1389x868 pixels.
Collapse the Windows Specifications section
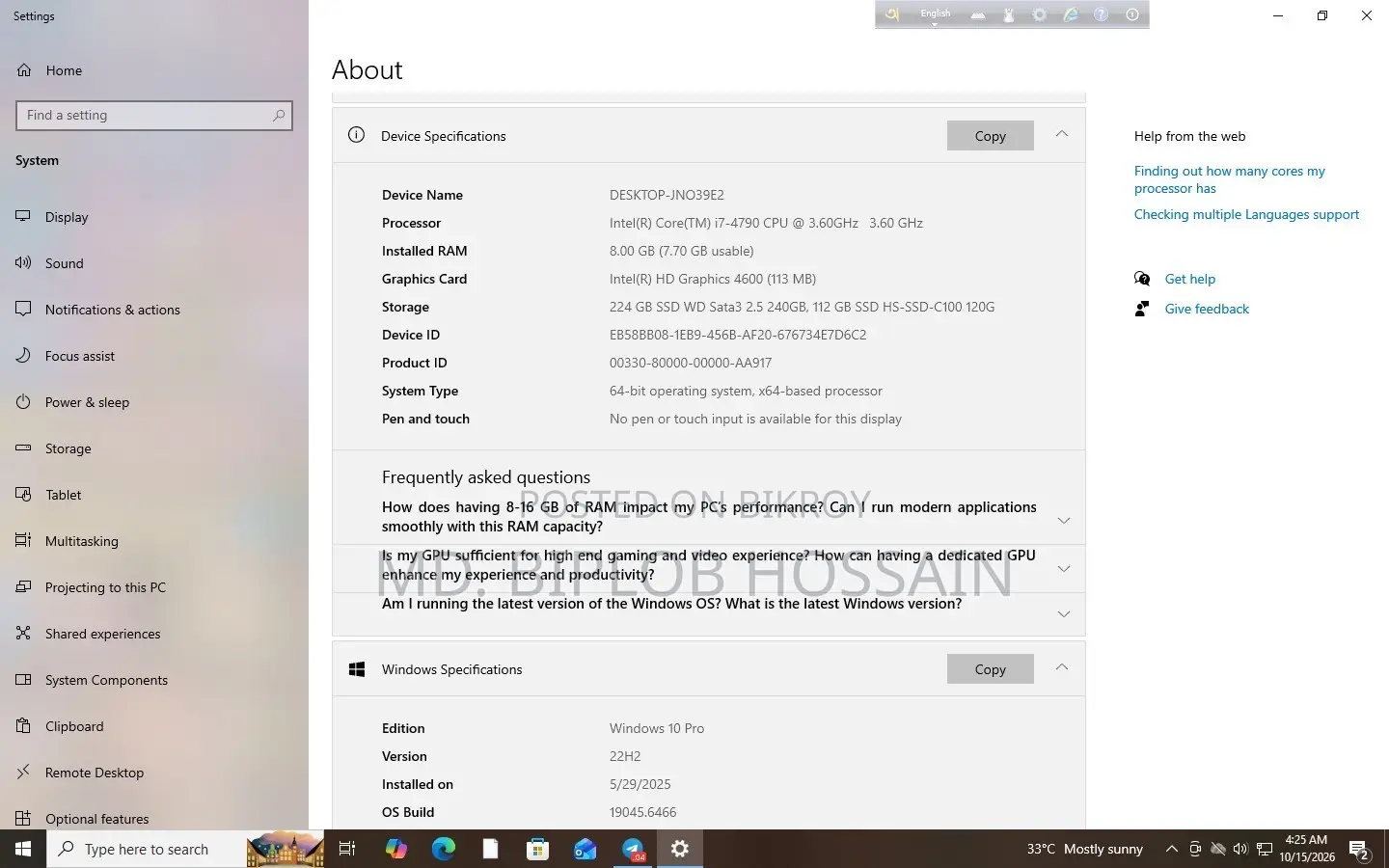[x=1061, y=667]
